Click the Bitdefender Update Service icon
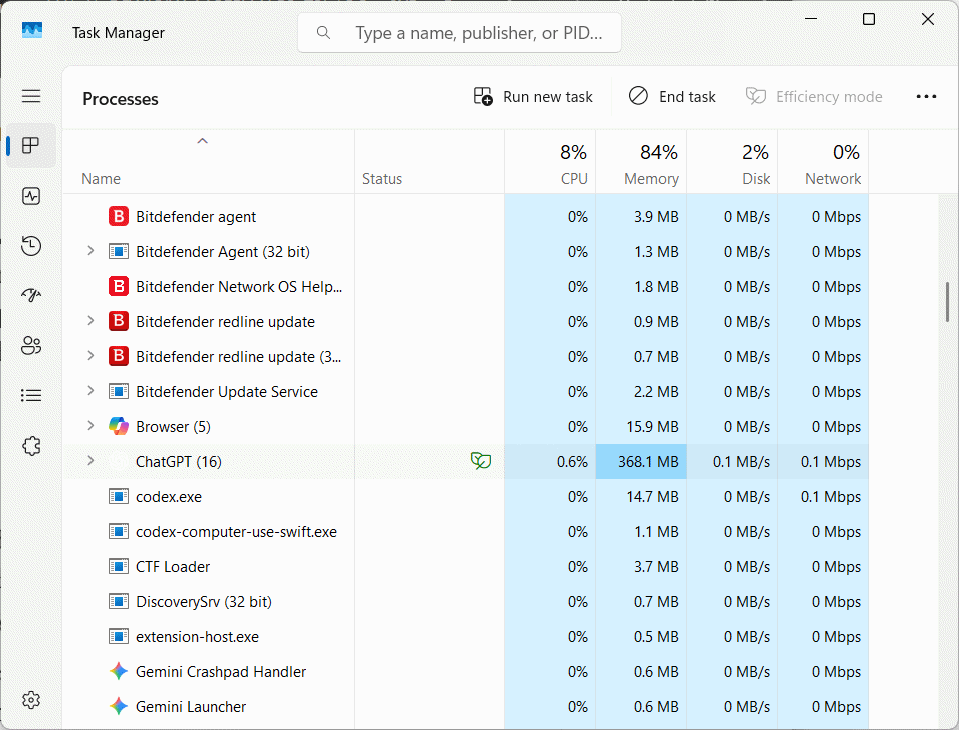 [119, 391]
